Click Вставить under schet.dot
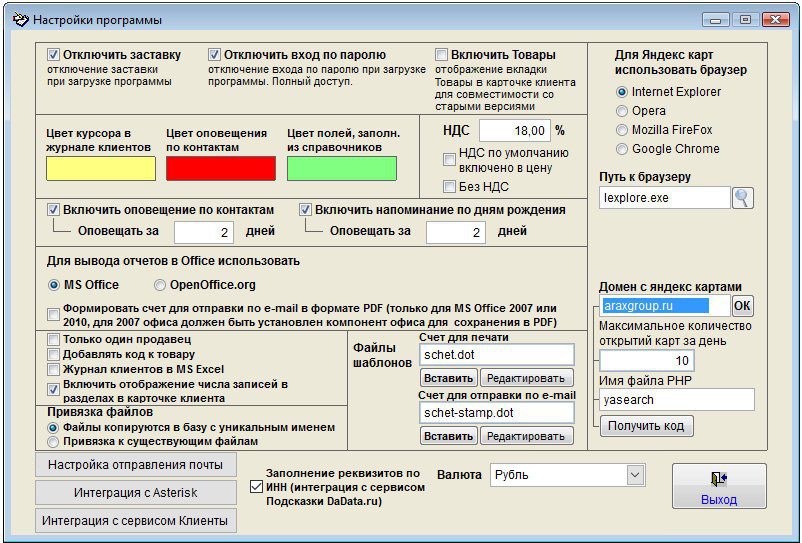The image size is (802, 543). pyautogui.click(x=449, y=378)
